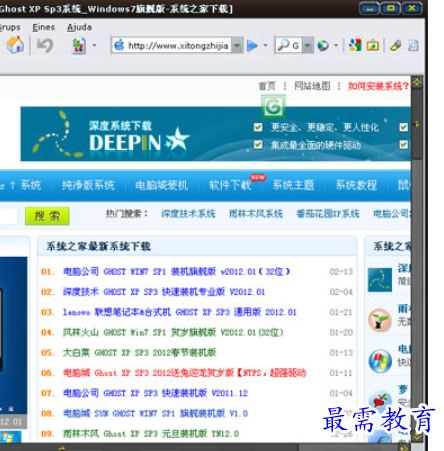Viewport: 444px width, 451px height.
Task: Open the Ajuda menu
Action: (79, 27)
